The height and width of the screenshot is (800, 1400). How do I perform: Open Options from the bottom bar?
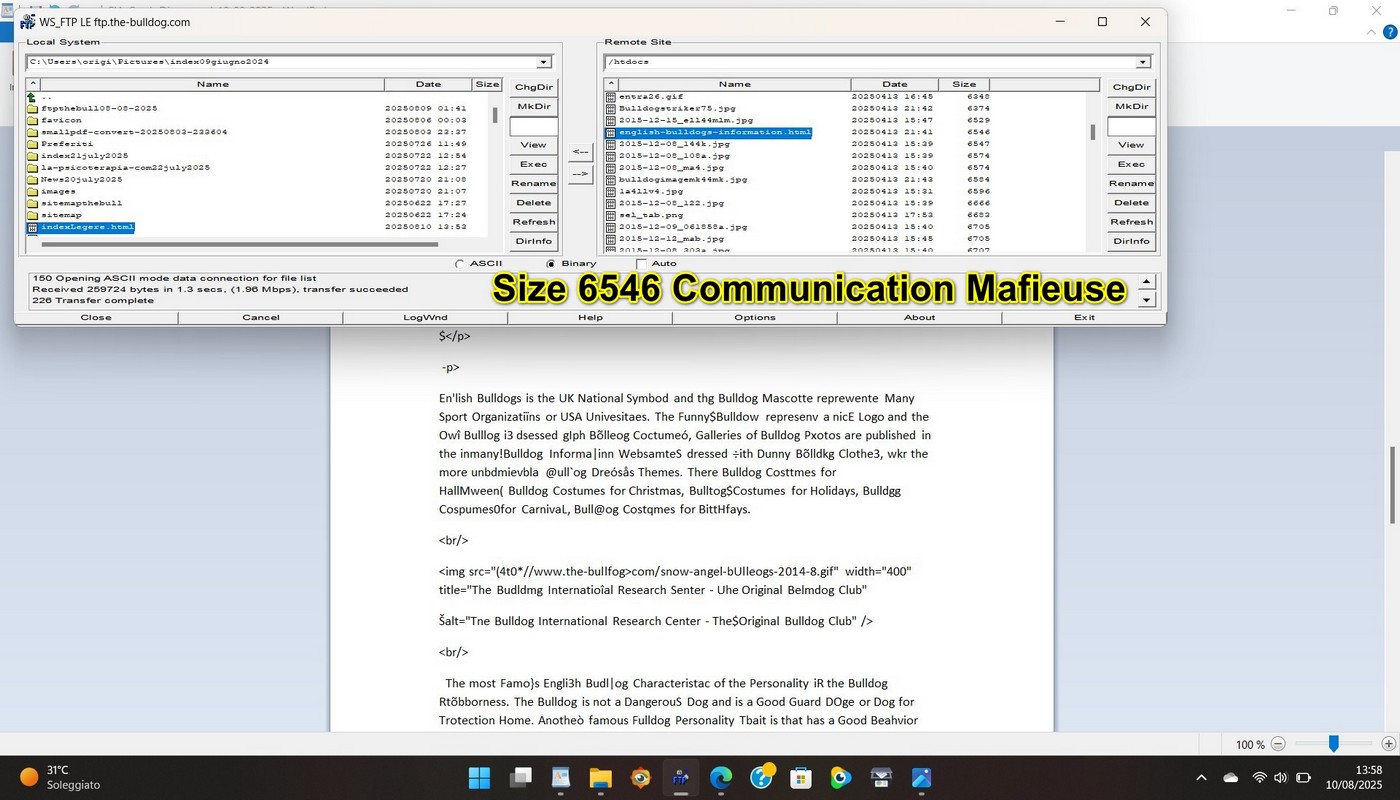(x=755, y=317)
